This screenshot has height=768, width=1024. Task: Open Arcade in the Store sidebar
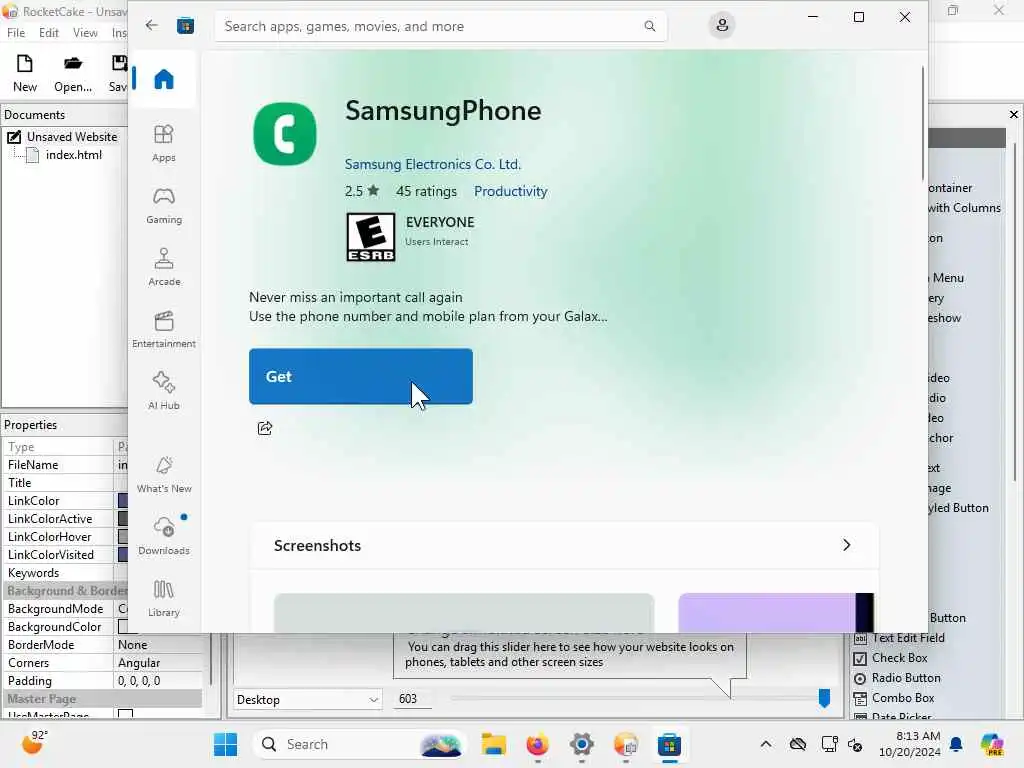pyautogui.click(x=163, y=268)
